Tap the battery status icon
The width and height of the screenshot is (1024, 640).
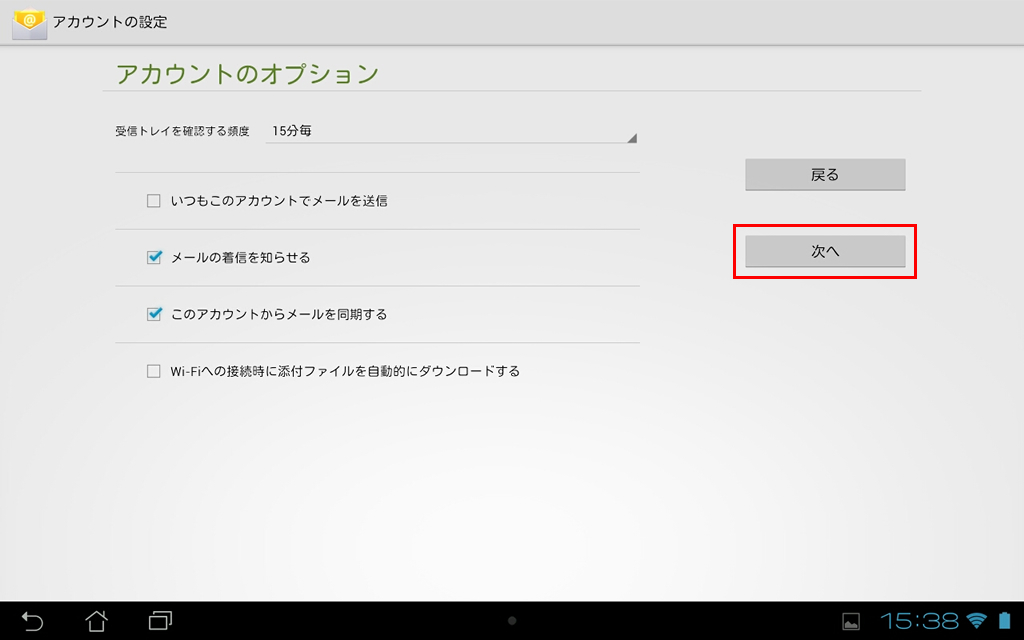1004,621
